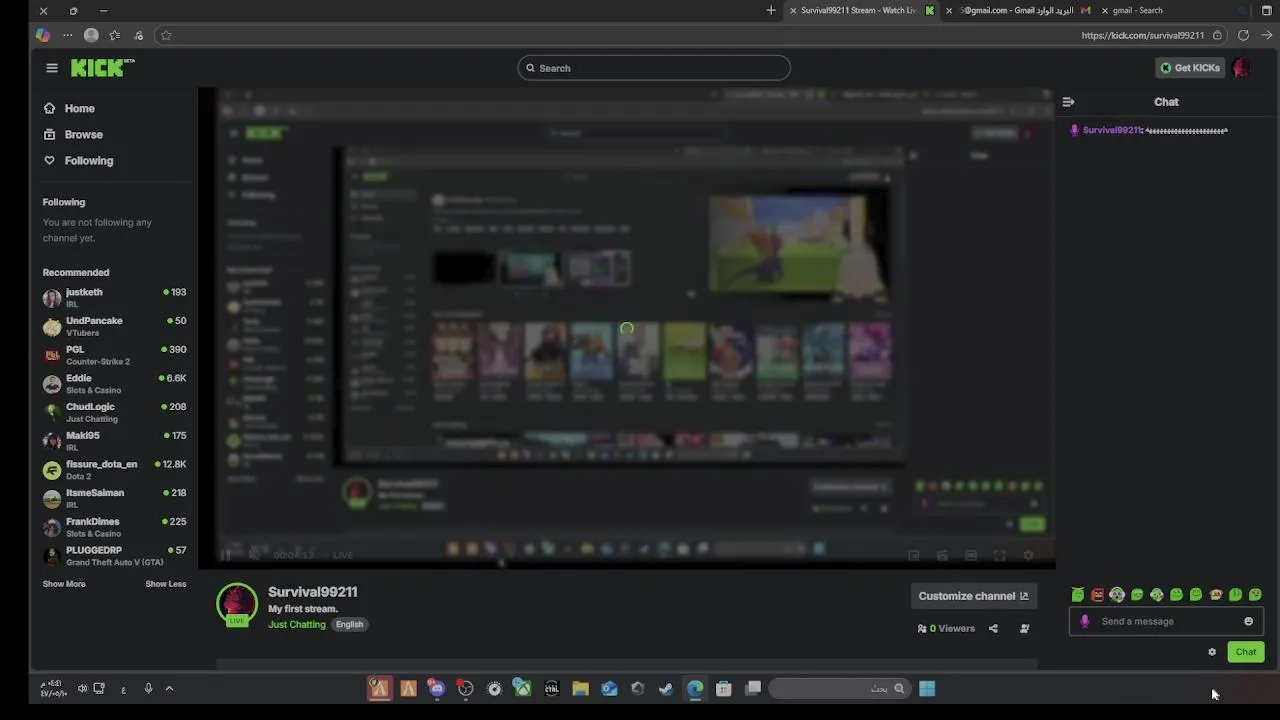Image resolution: width=1280 pixels, height=720 pixels.
Task: Open chat settings gear icon
Action: 1212,652
